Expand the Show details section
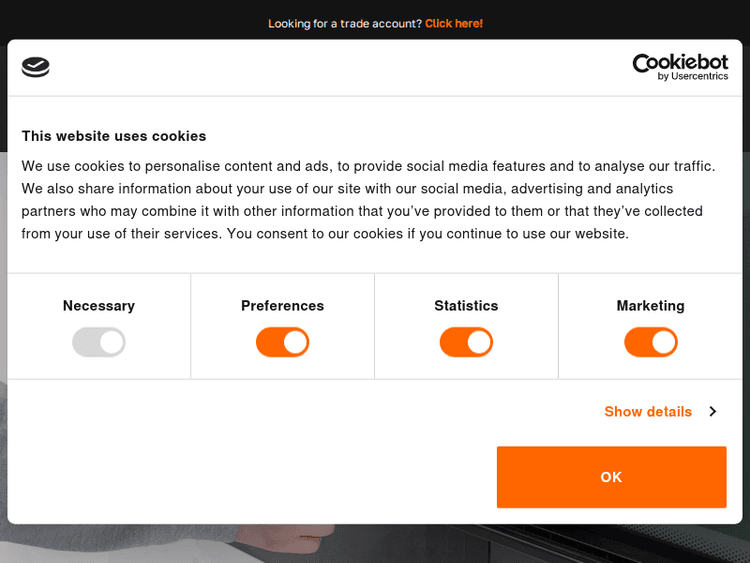Viewport: 750px width, 563px height. pos(648,411)
